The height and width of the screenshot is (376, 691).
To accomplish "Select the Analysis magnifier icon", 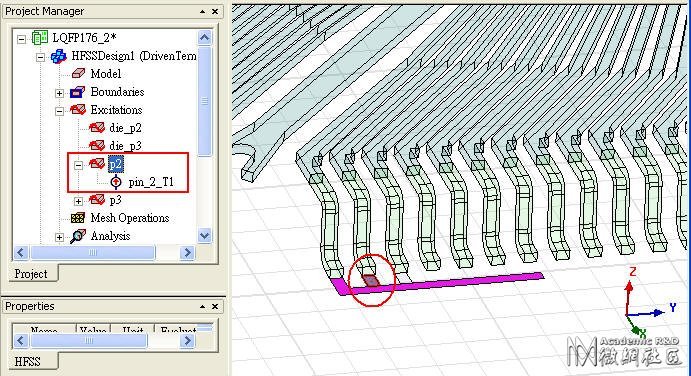I will click(x=78, y=236).
